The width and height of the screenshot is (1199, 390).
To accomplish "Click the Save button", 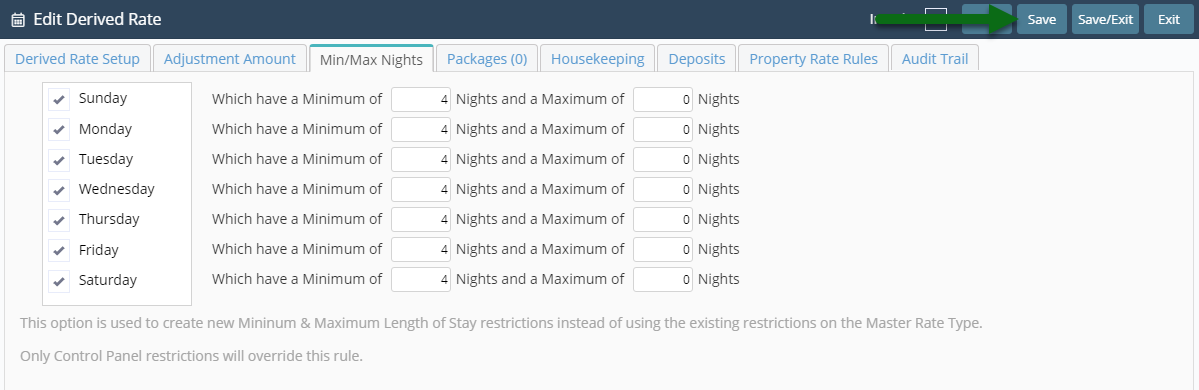I will [1041, 20].
